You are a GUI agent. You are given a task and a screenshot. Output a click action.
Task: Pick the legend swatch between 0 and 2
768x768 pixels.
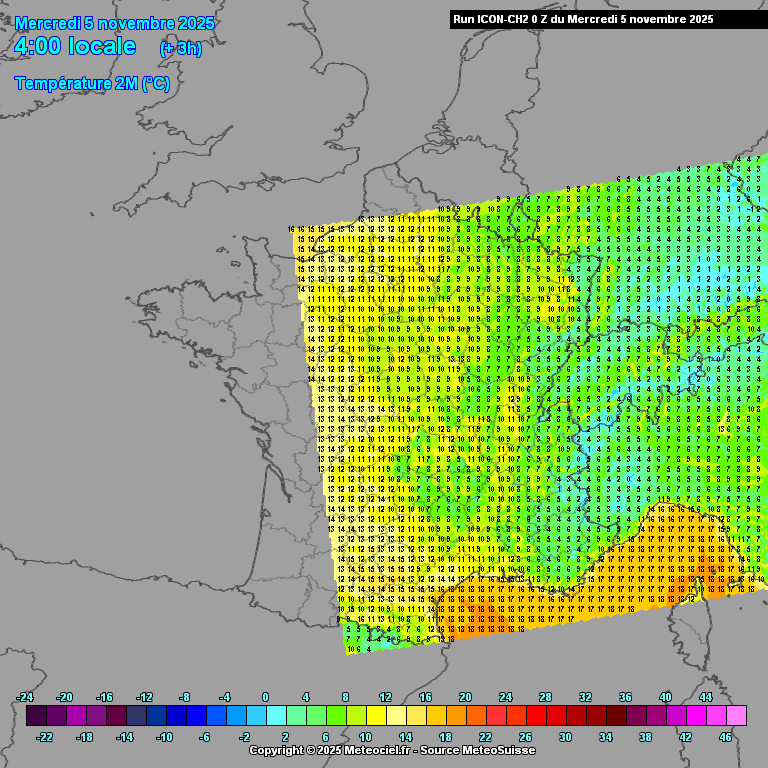[276, 716]
